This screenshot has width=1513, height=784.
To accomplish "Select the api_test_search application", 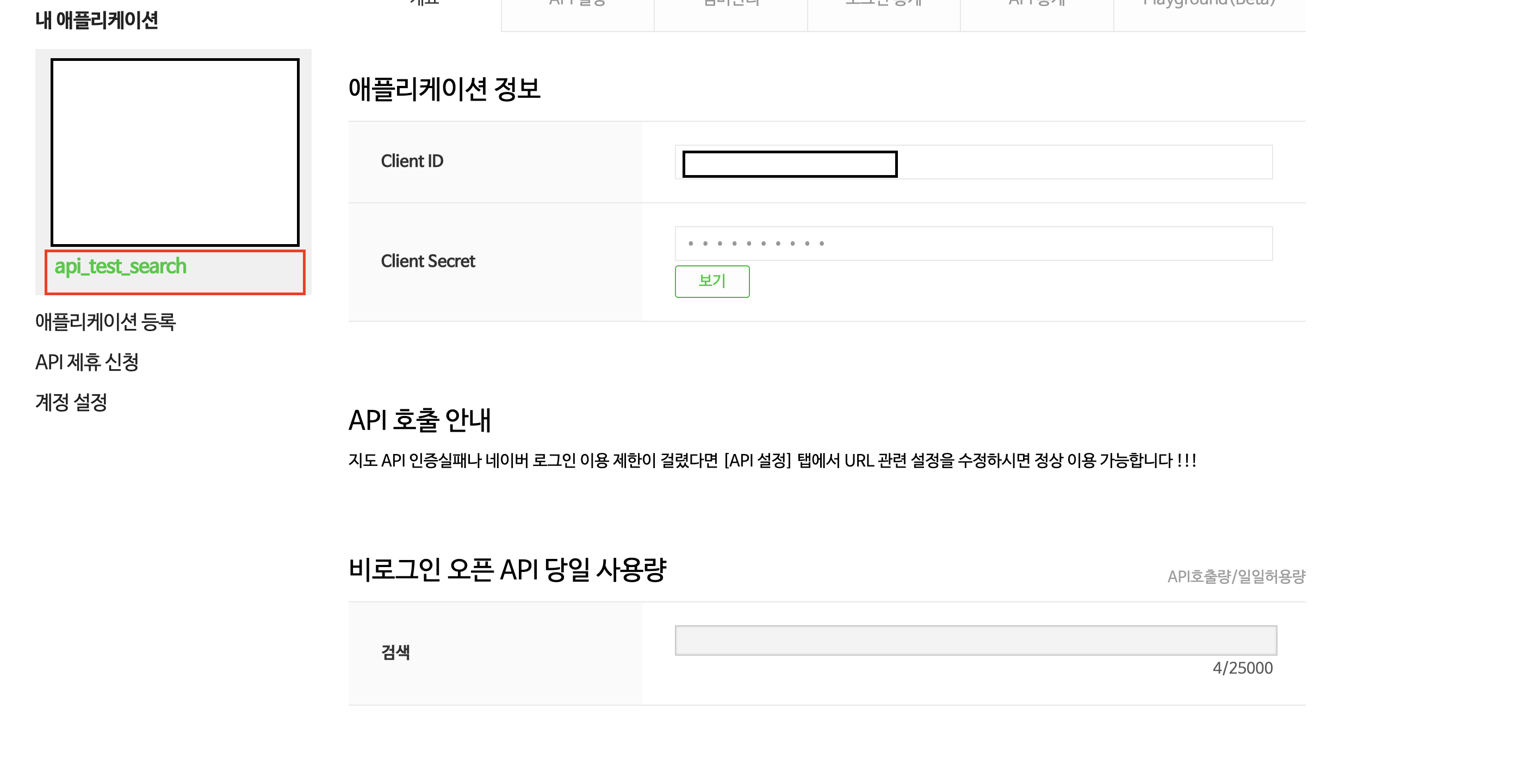I will point(120,266).
